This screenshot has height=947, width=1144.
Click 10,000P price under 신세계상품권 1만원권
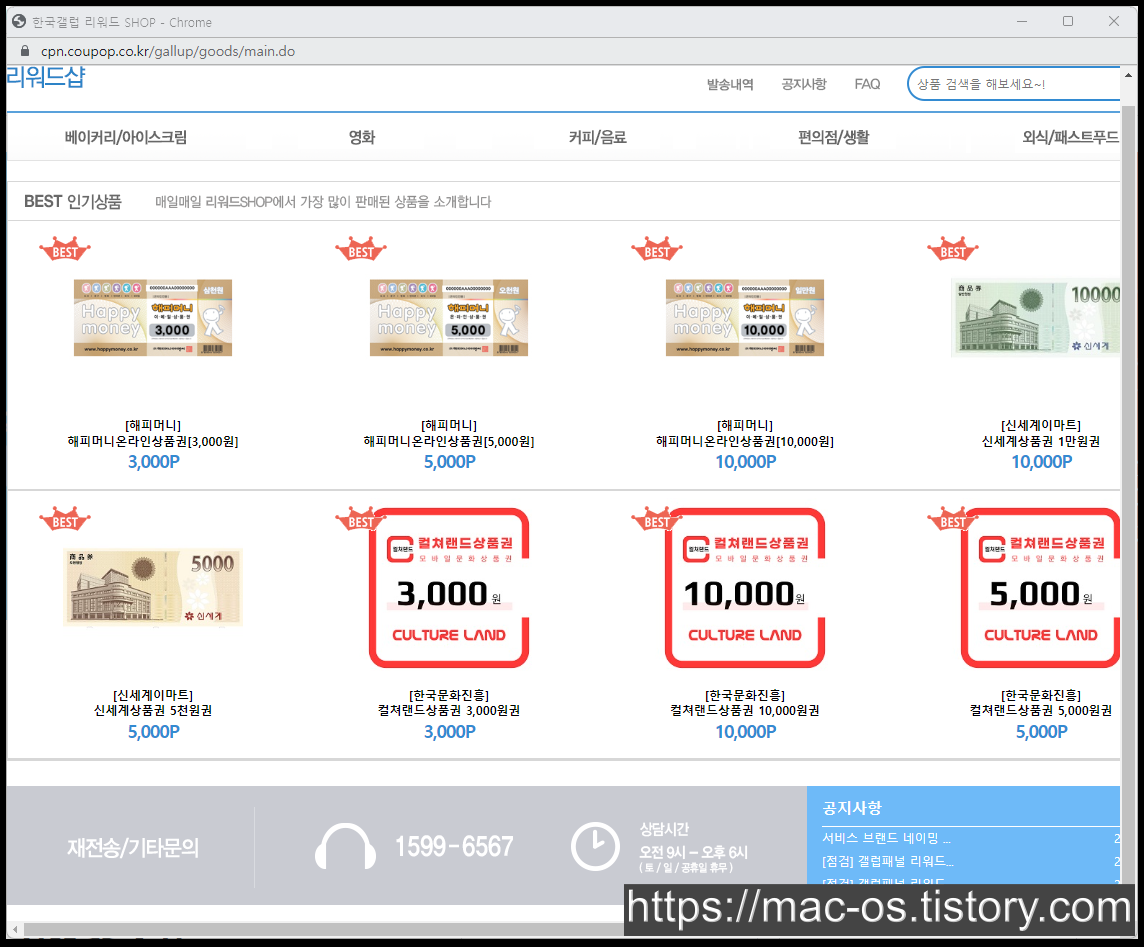(1041, 462)
